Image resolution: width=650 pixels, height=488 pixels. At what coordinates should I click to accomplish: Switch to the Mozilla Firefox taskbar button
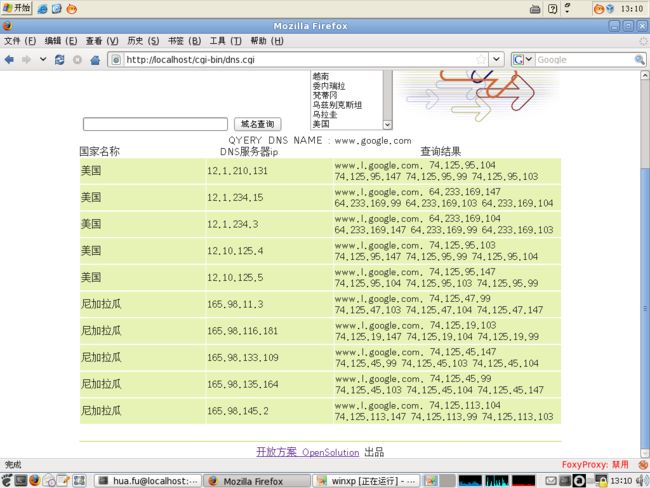258,481
